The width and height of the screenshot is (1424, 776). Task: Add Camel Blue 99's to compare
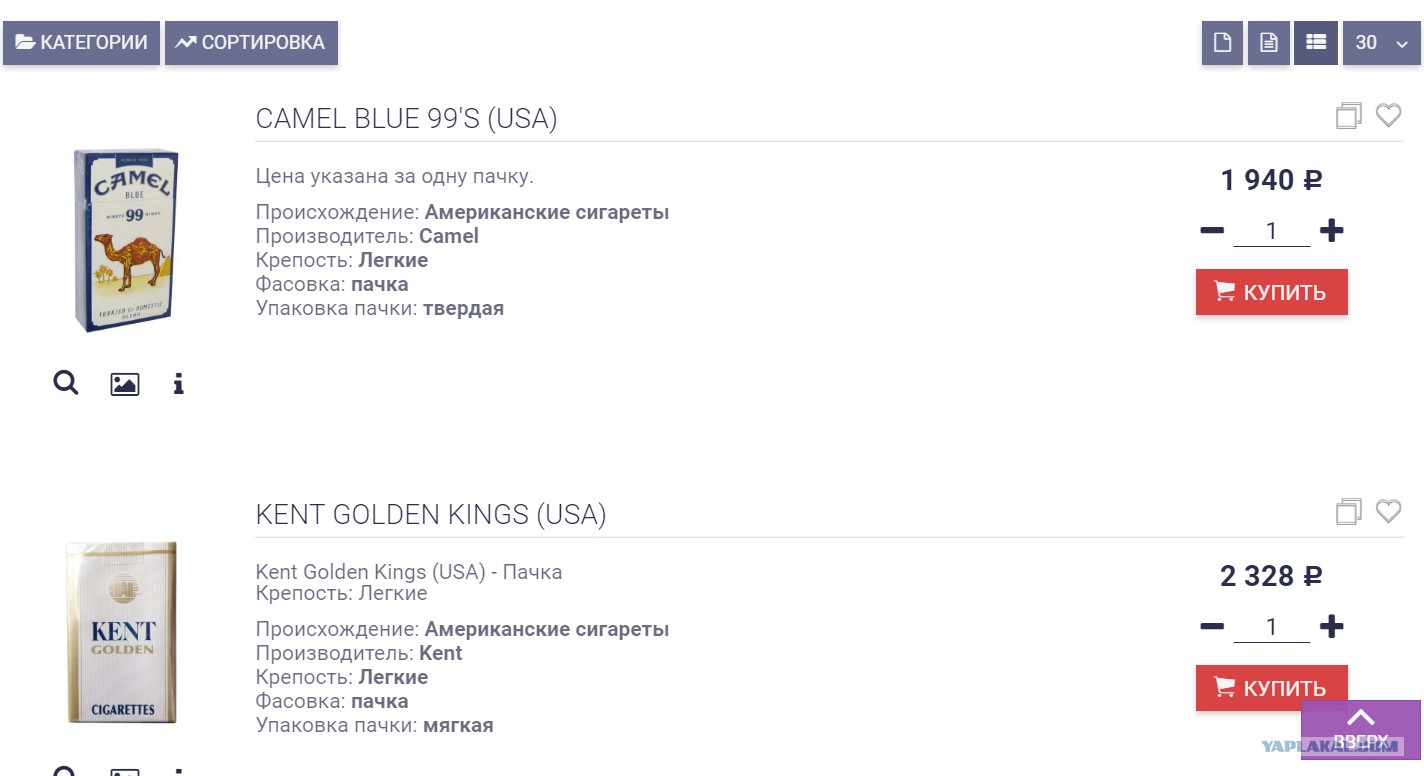coord(1349,116)
